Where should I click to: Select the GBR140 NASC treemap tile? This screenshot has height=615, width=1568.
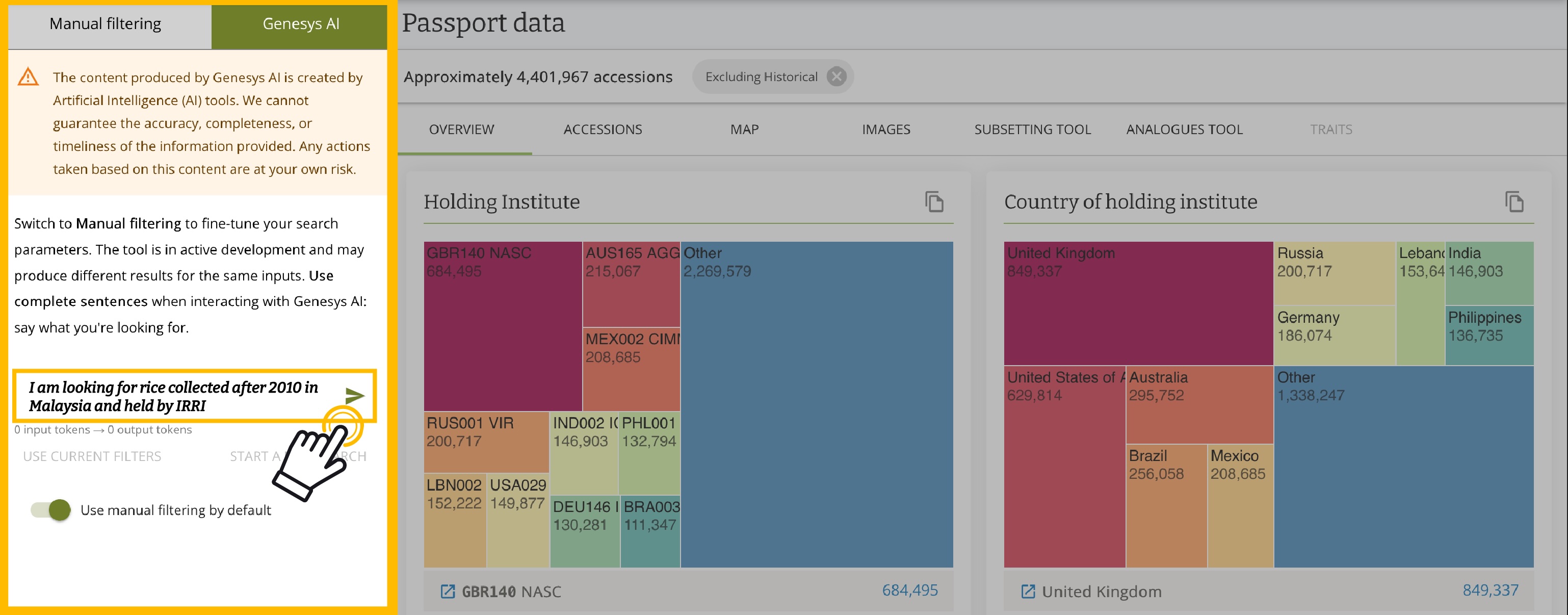tap(503, 326)
